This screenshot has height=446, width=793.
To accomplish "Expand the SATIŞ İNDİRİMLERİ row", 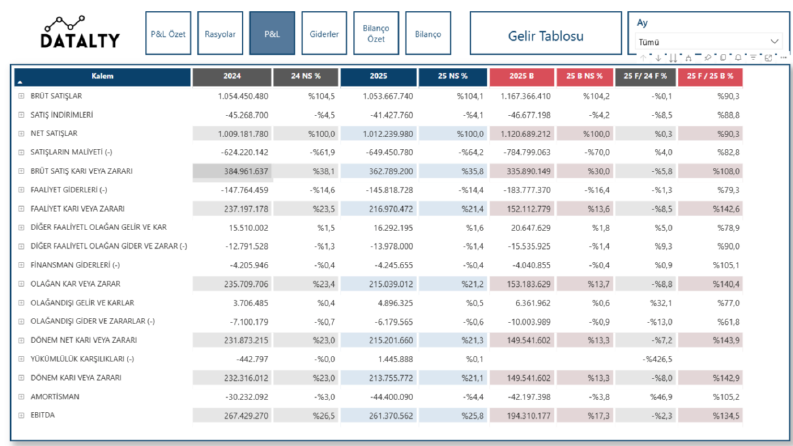I will [21, 115].
